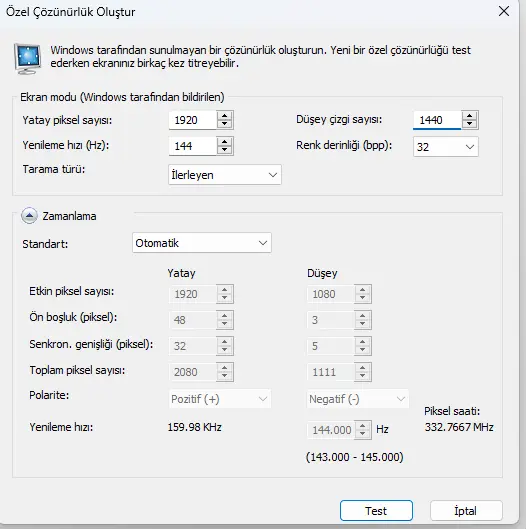526x529 pixels.
Task: Close the Özel Çözünürlük Oluştur dialog
Action: (504, 11)
